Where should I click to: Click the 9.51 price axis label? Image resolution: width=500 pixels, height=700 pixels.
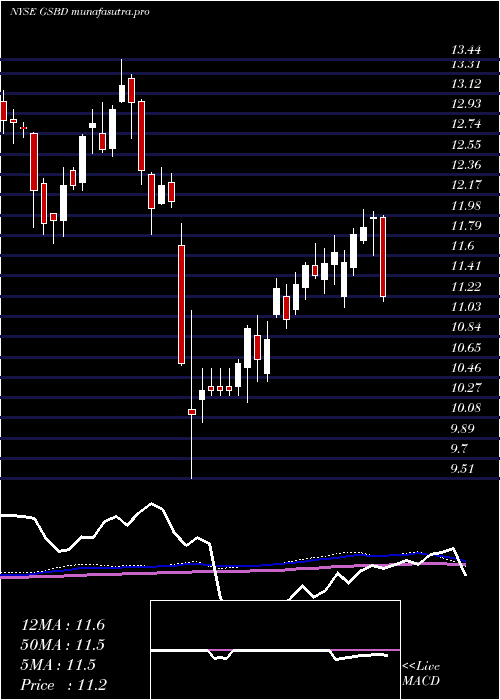click(x=462, y=469)
